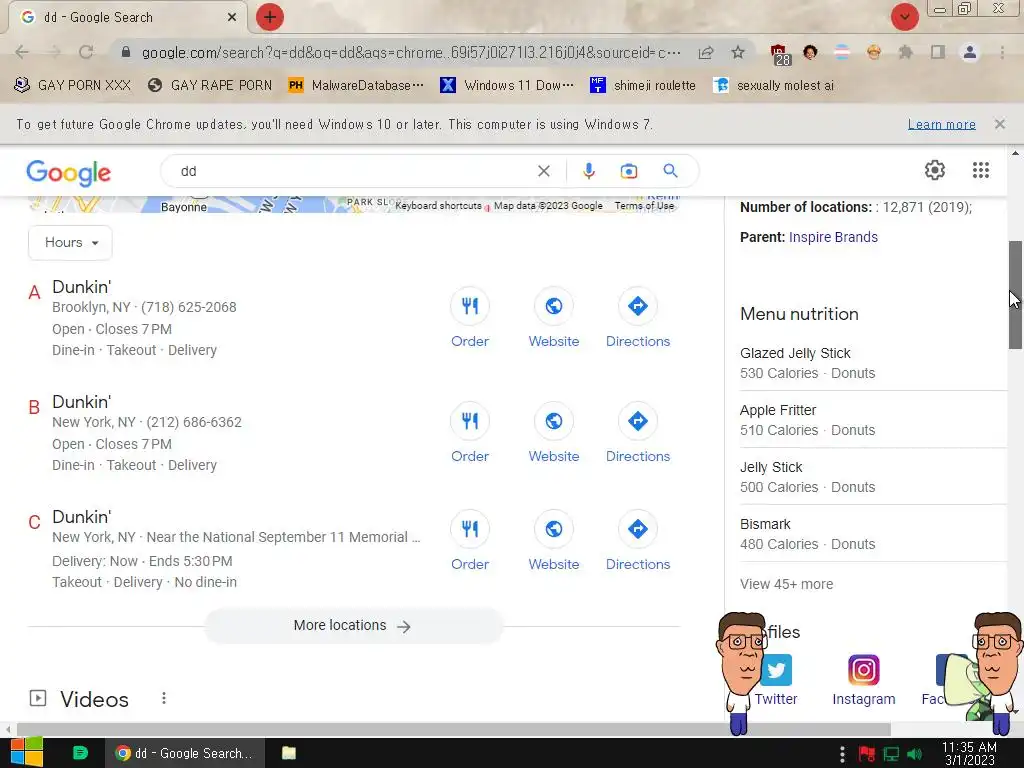The image size is (1024, 768).
Task: Reload the current page
Action: tap(86, 52)
